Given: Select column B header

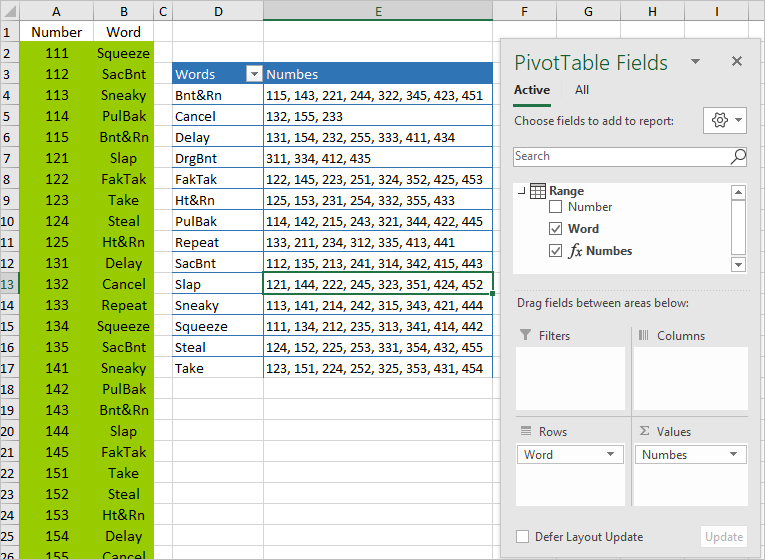Looking at the screenshot, I should coord(123,11).
